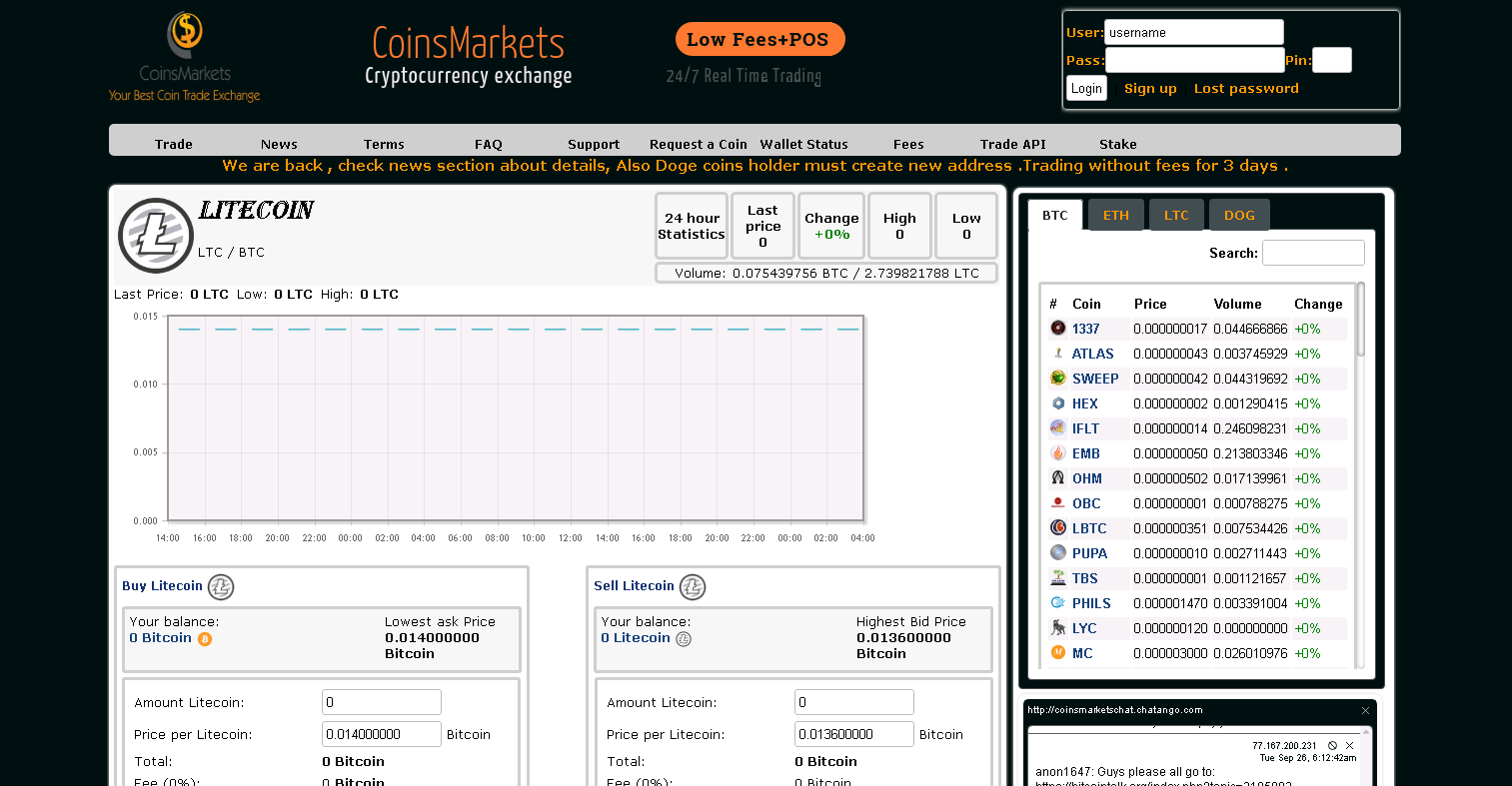Click the Lowest ask price 0.014000000
The height and width of the screenshot is (786, 1512).
[x=432, y=637]
